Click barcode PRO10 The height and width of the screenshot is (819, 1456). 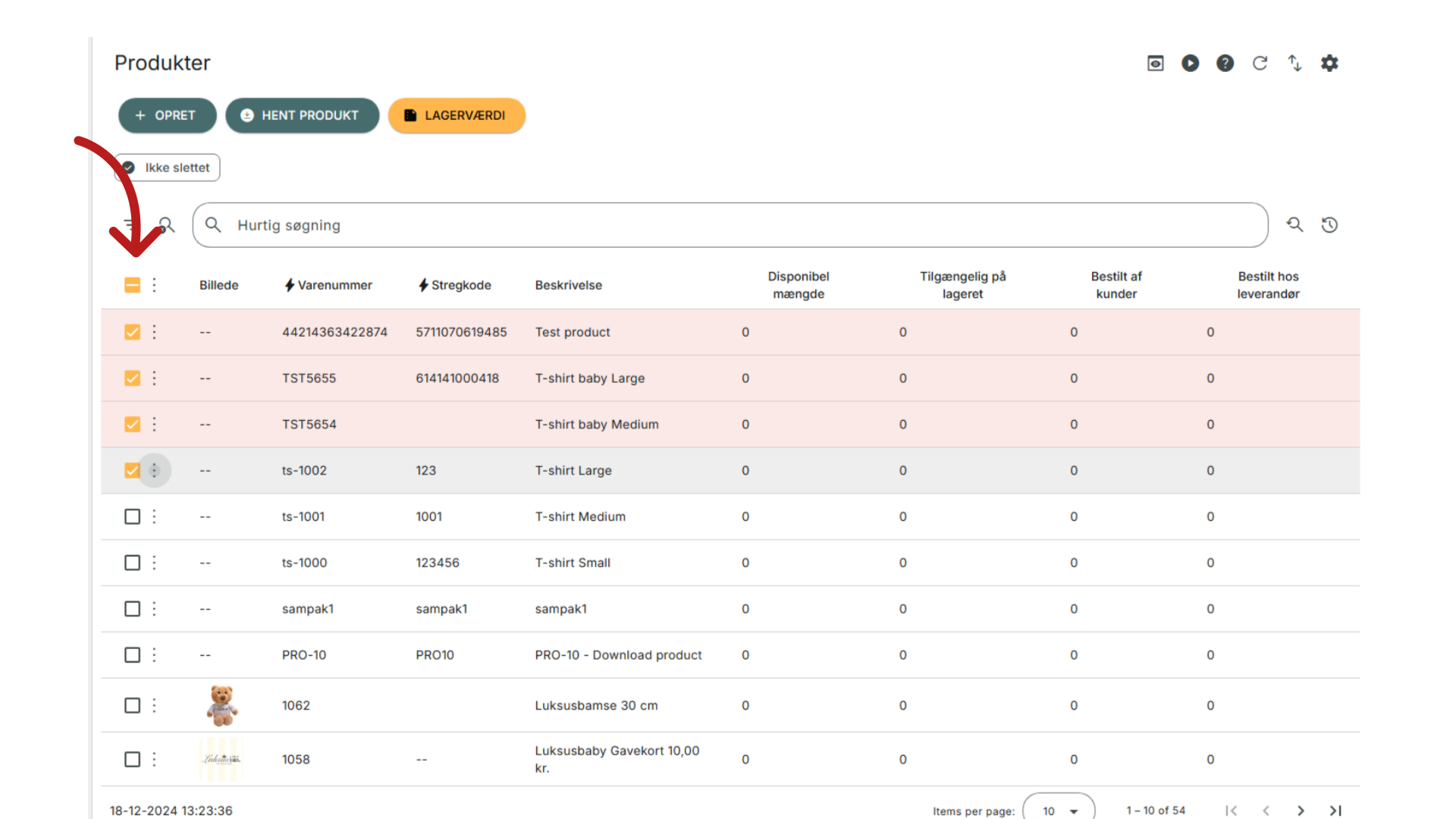click(435, 655)
